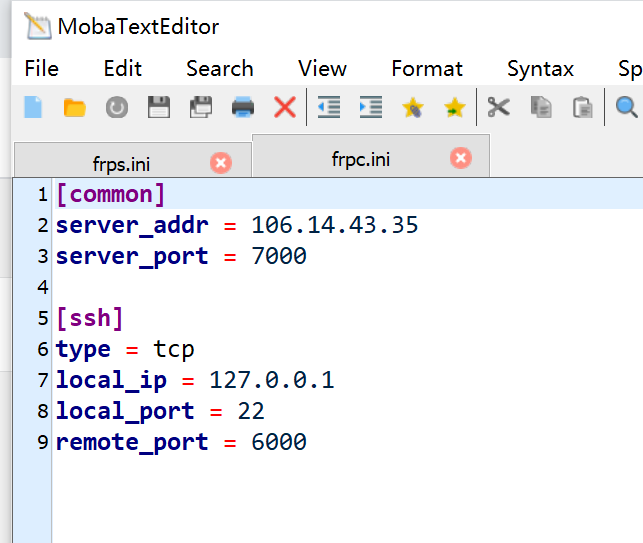643x543 pixels.
Task: Click the server_port key on line 3
Action: pyautogui.click(x=132, y=256)
